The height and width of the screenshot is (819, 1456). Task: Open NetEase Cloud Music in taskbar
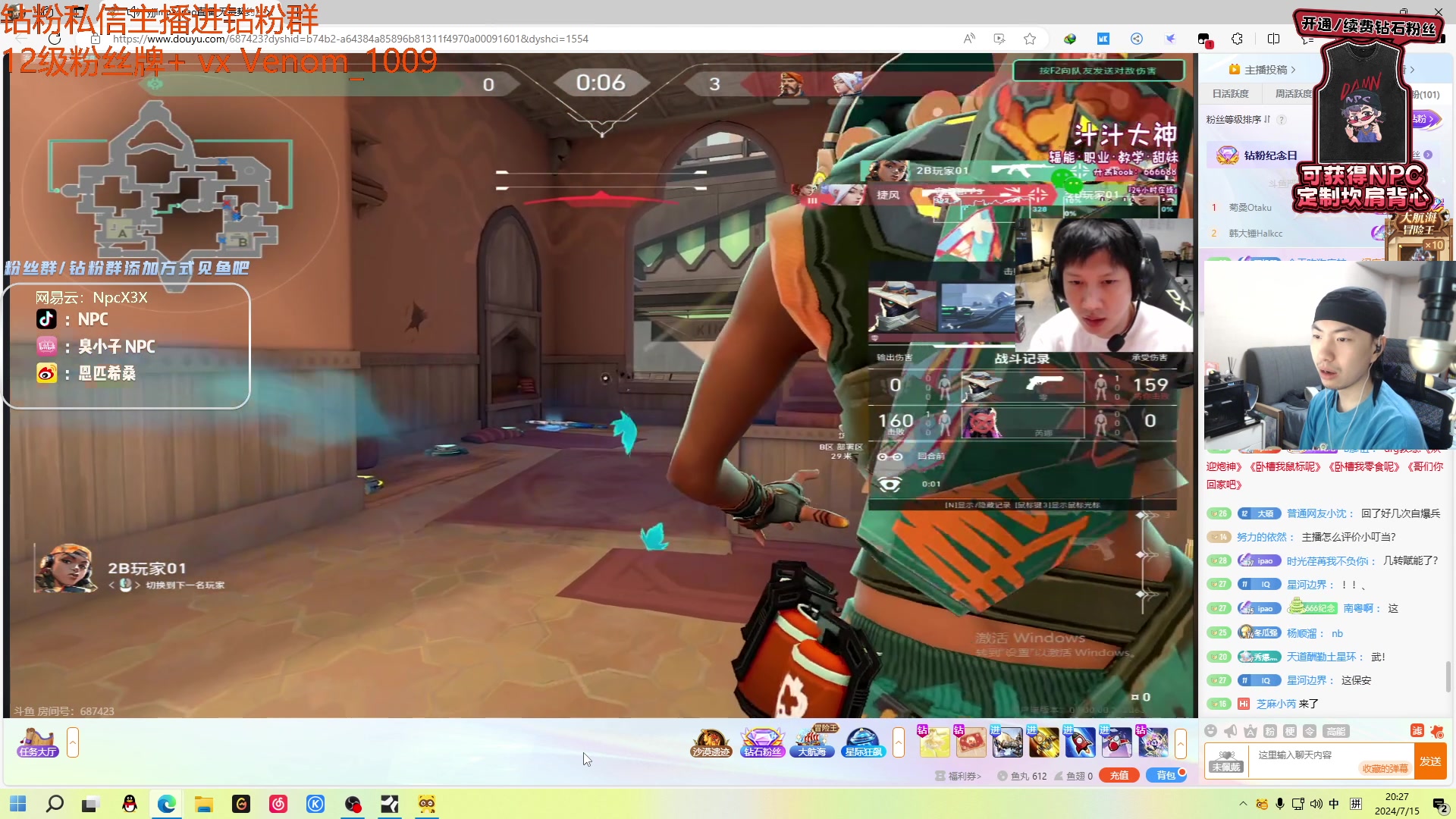pyautogui.click(x=278, y=804)
